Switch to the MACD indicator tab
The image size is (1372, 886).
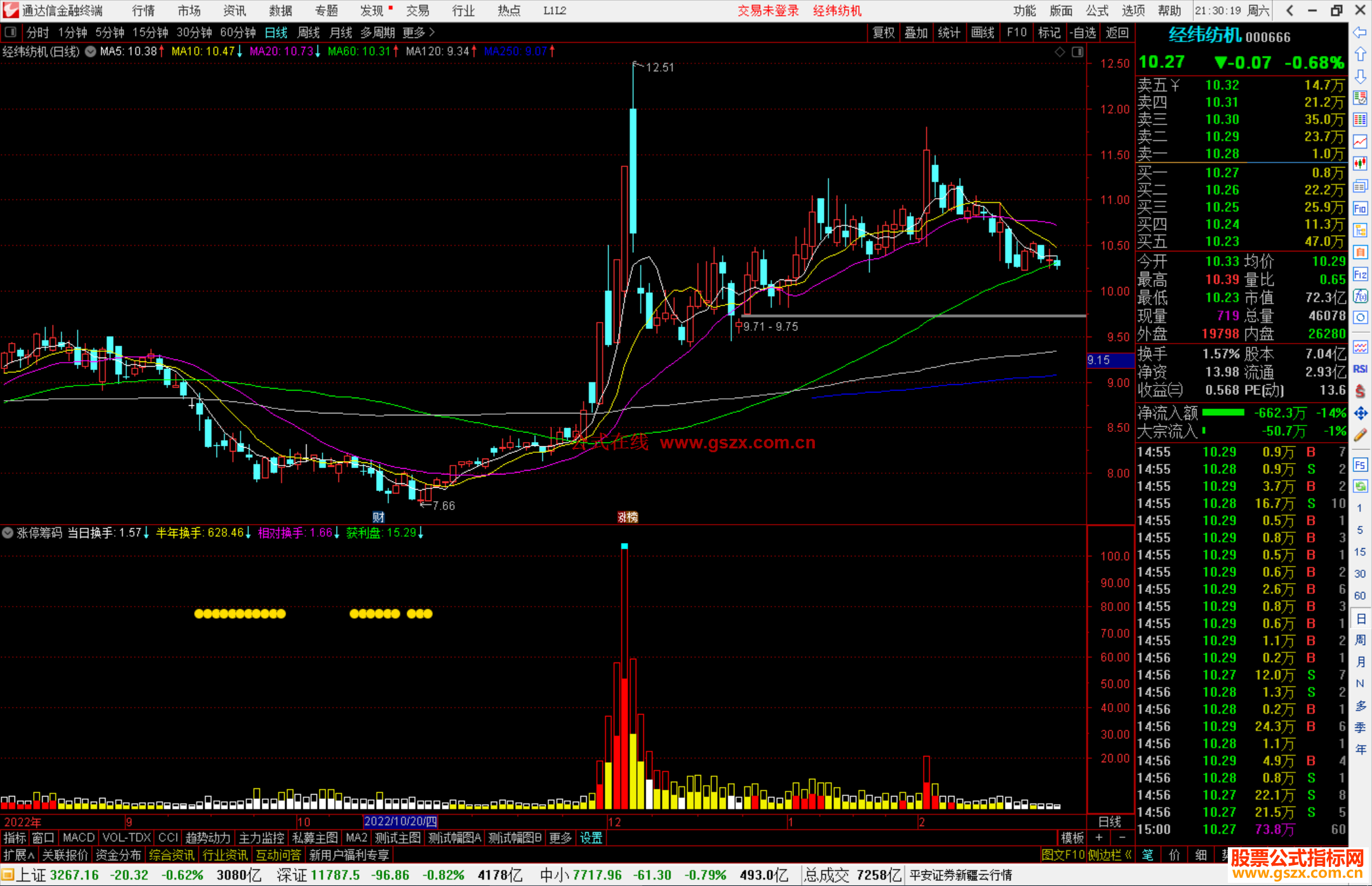78,838
